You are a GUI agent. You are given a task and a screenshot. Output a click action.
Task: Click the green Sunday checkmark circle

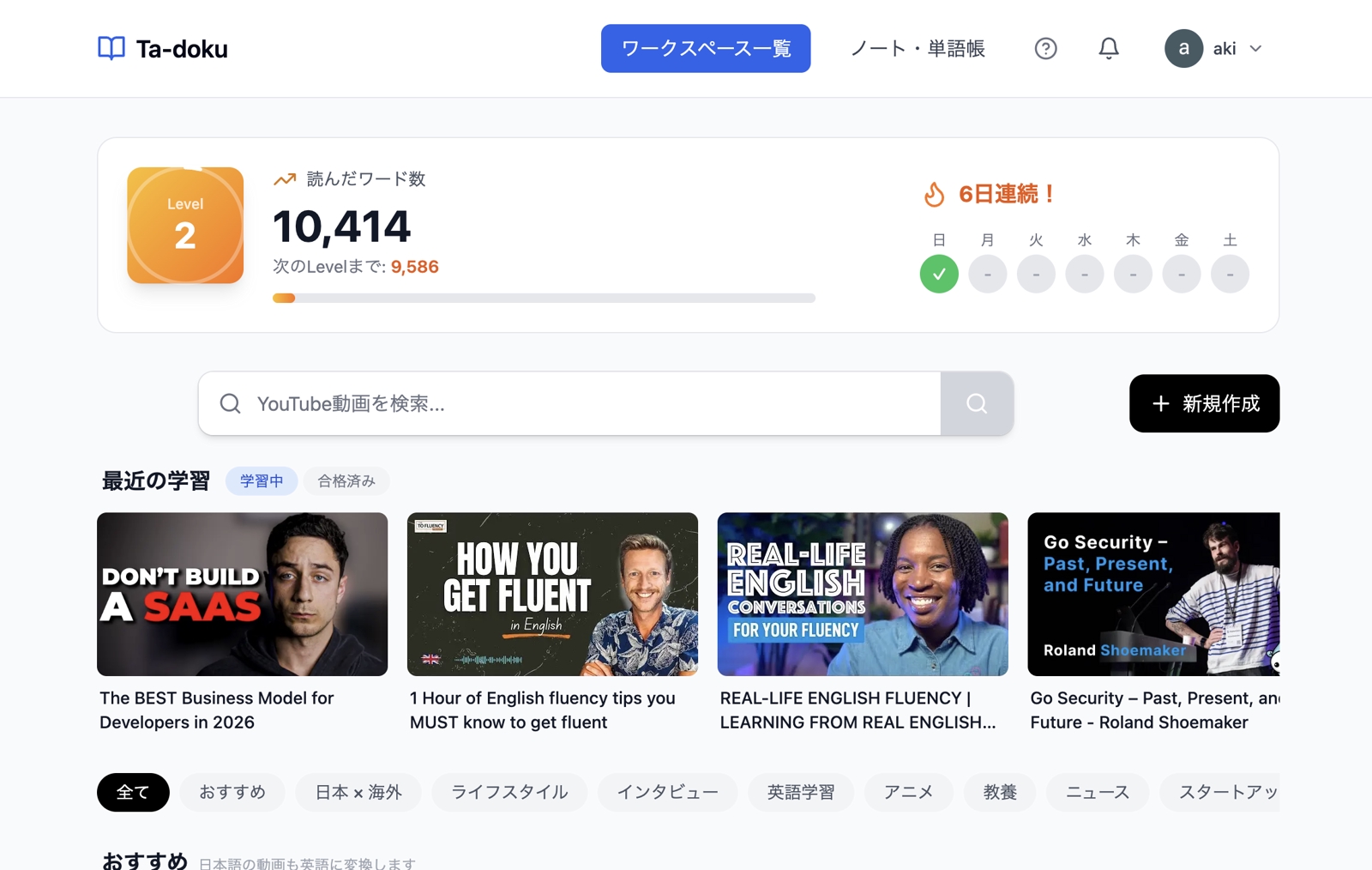coord(939,275)
